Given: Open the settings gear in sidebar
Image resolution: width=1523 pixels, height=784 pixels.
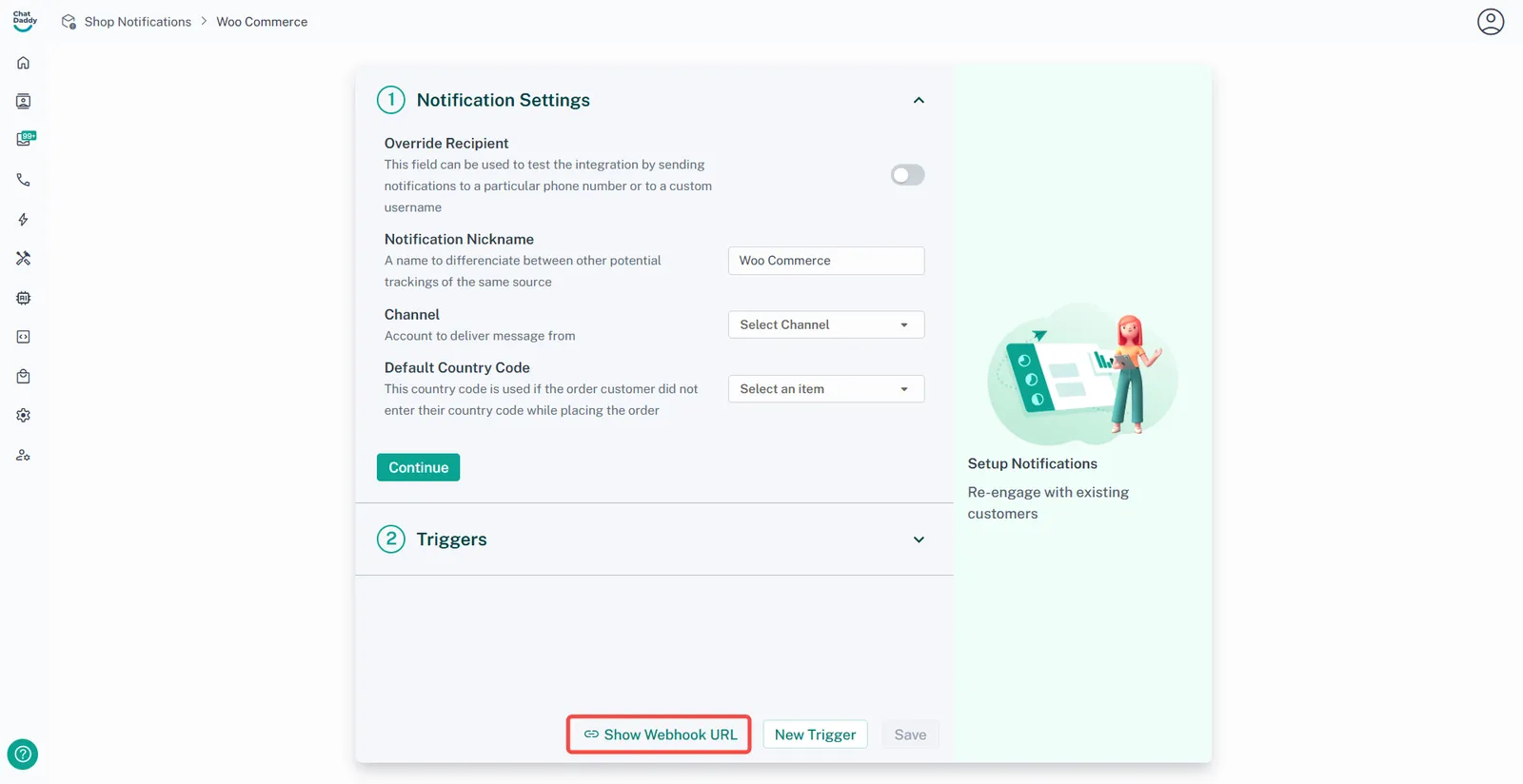Looking at the screenshot, I should [24, 416].
